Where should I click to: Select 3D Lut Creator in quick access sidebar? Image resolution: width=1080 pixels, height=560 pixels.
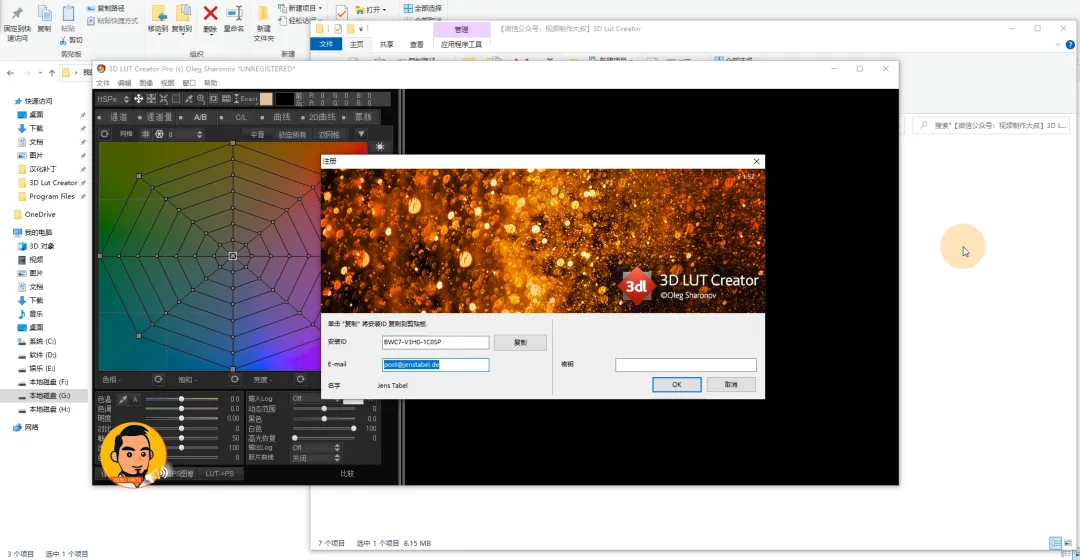click(52, 183)
